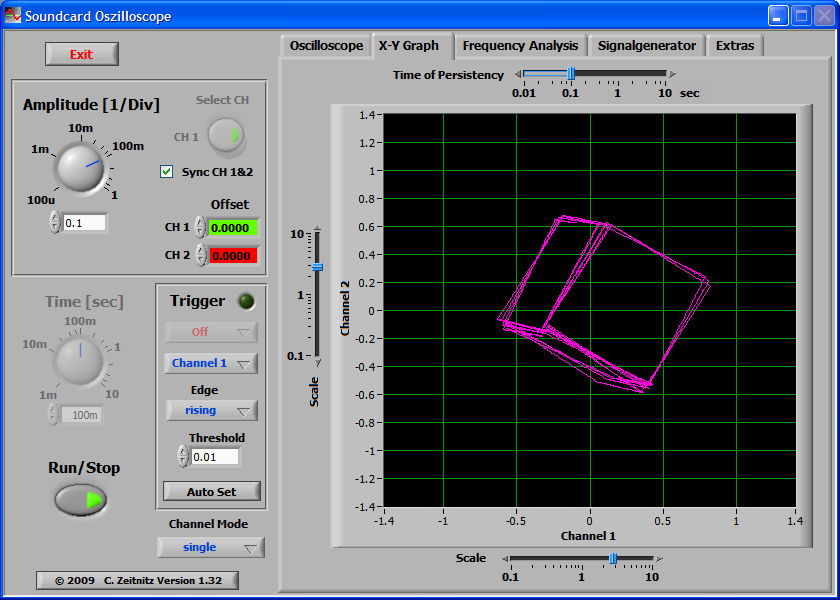The height and width of the screenshot is (600, 840).
Task: Toggle the Select CH switch
Action: tap(227, 136)
